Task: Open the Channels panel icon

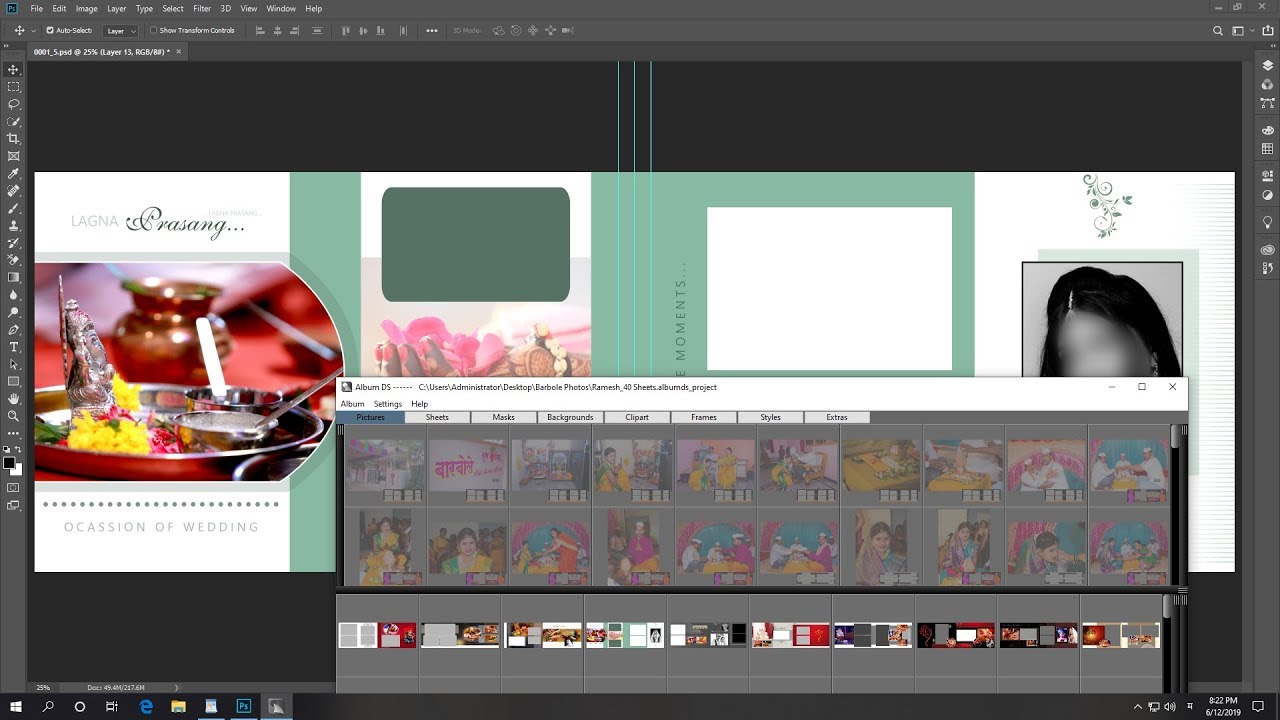Action: 1268,84
